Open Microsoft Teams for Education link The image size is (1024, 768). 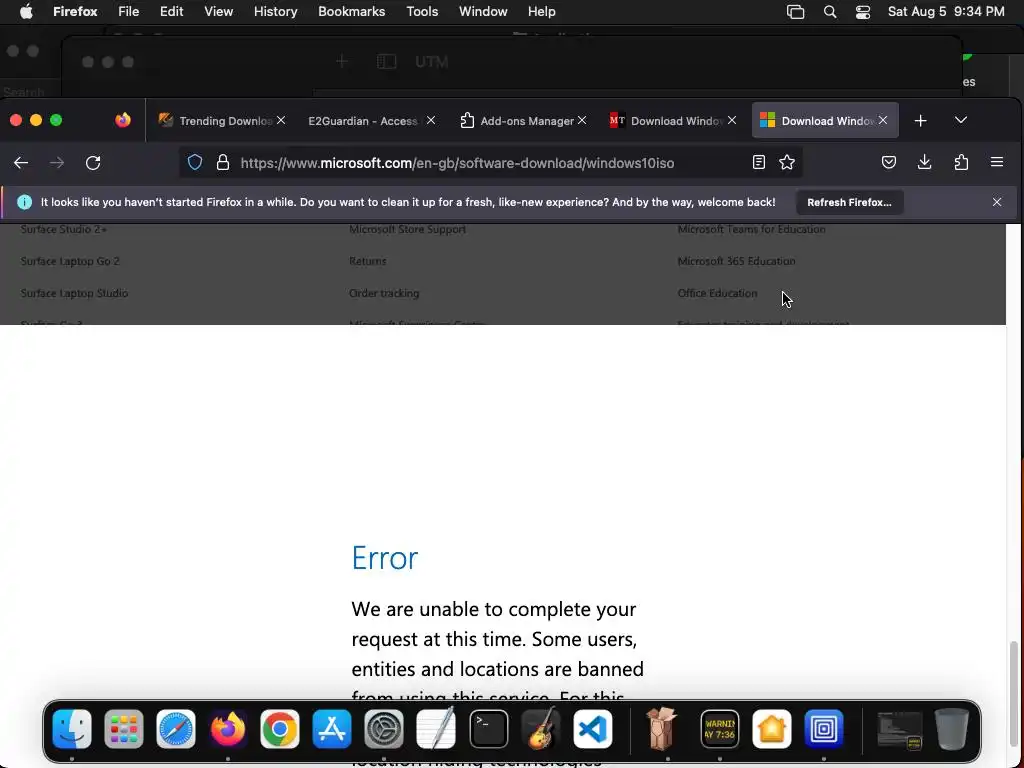pyautogui.click(x=752, y=229)
